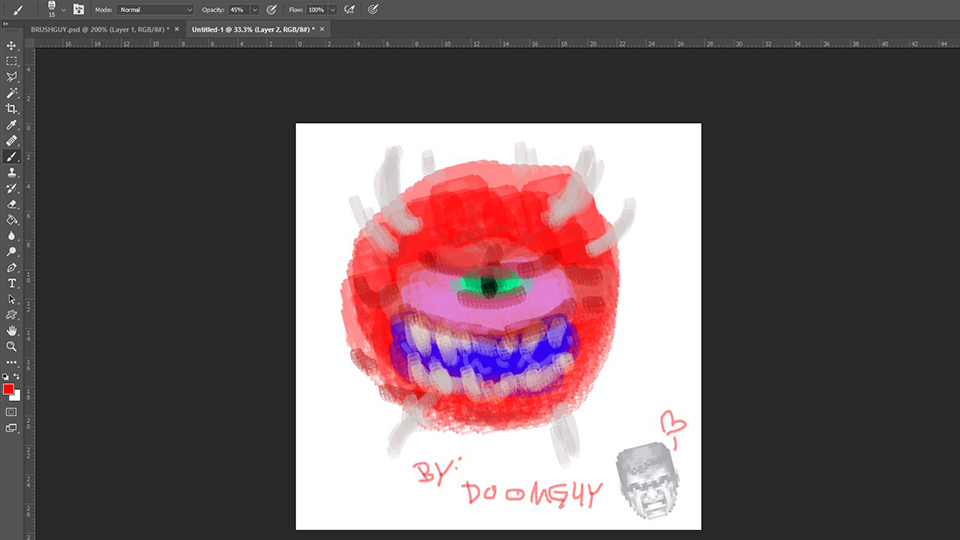Enable airbrush-style build-up
This screenshot has height=540, width=960.
point(350,9)
